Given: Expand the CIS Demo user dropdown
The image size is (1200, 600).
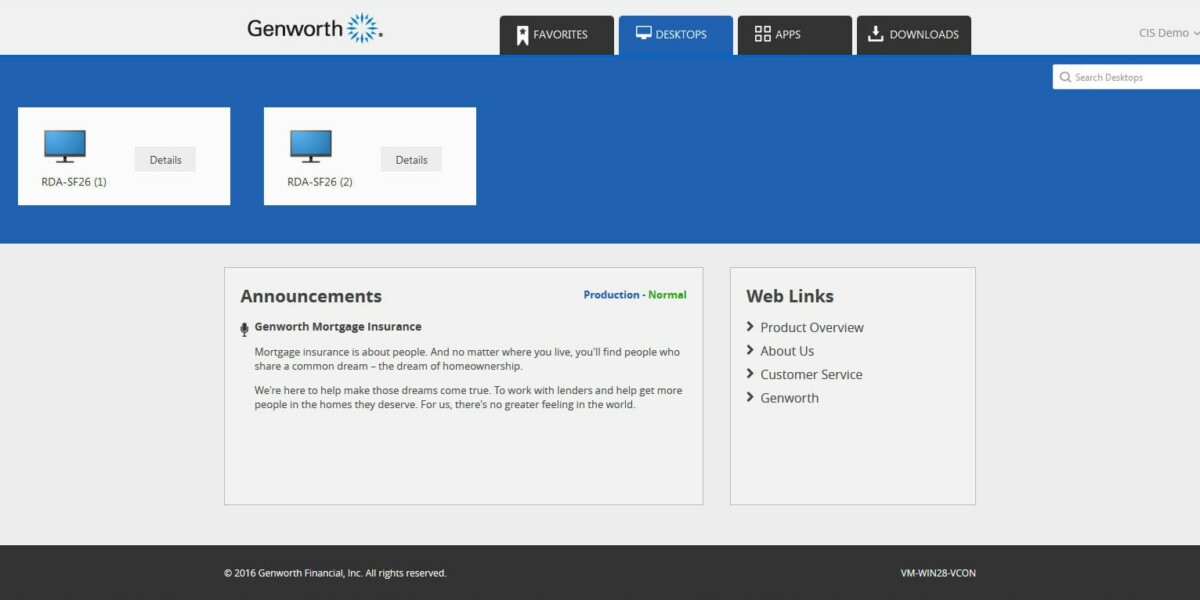Looking at the screenshot, I should click(1168, 33).
